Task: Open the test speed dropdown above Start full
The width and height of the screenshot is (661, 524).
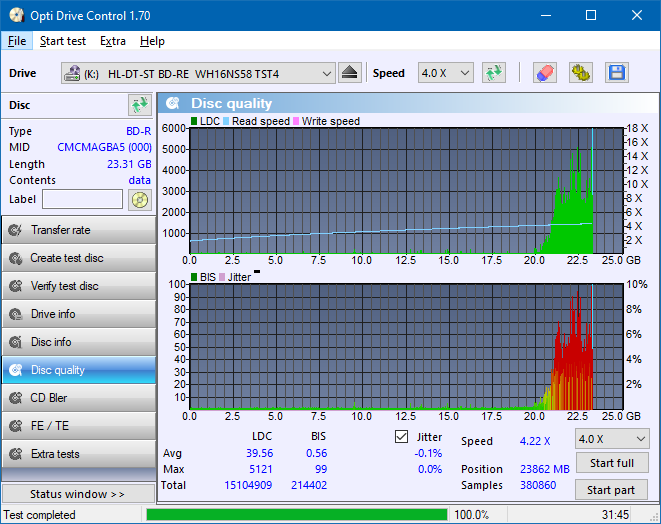Action: pos(612,439)
